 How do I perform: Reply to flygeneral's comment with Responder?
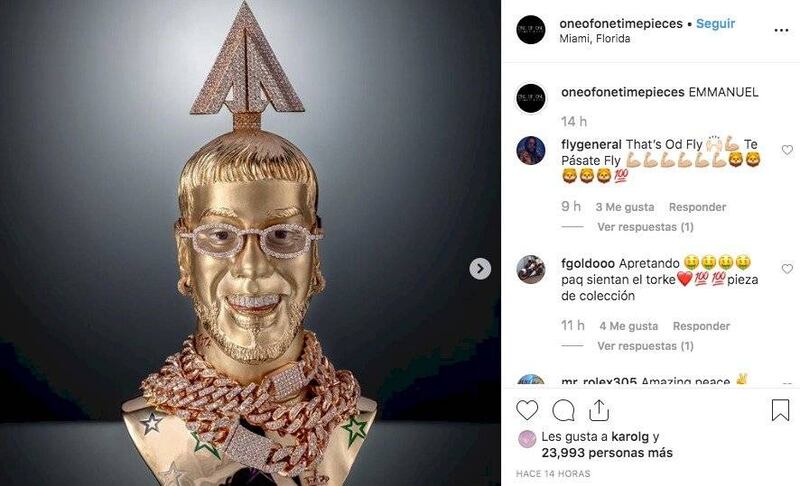(697, 207)
